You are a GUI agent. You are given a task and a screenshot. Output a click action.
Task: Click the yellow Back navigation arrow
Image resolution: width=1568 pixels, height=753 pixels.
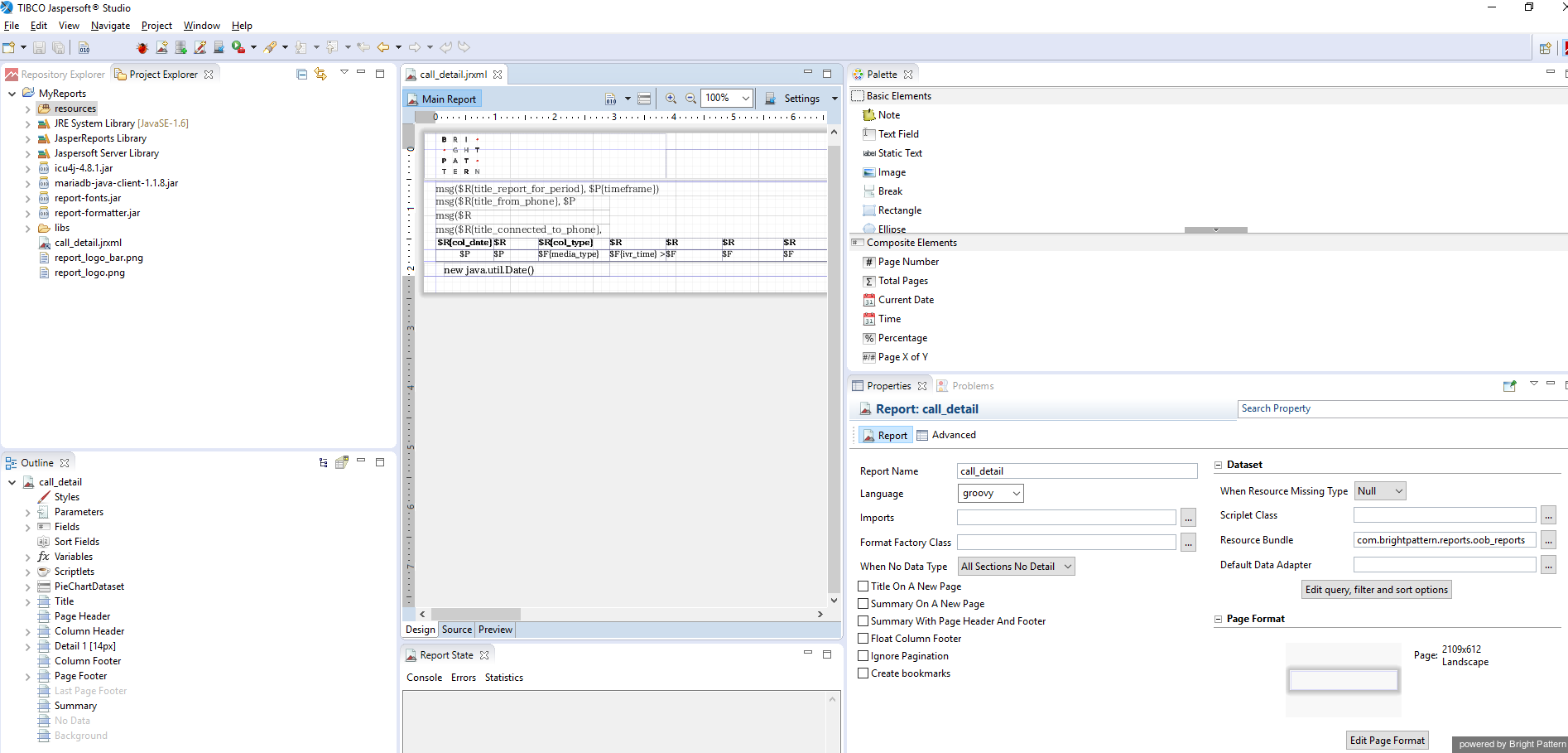pos(383,48)
